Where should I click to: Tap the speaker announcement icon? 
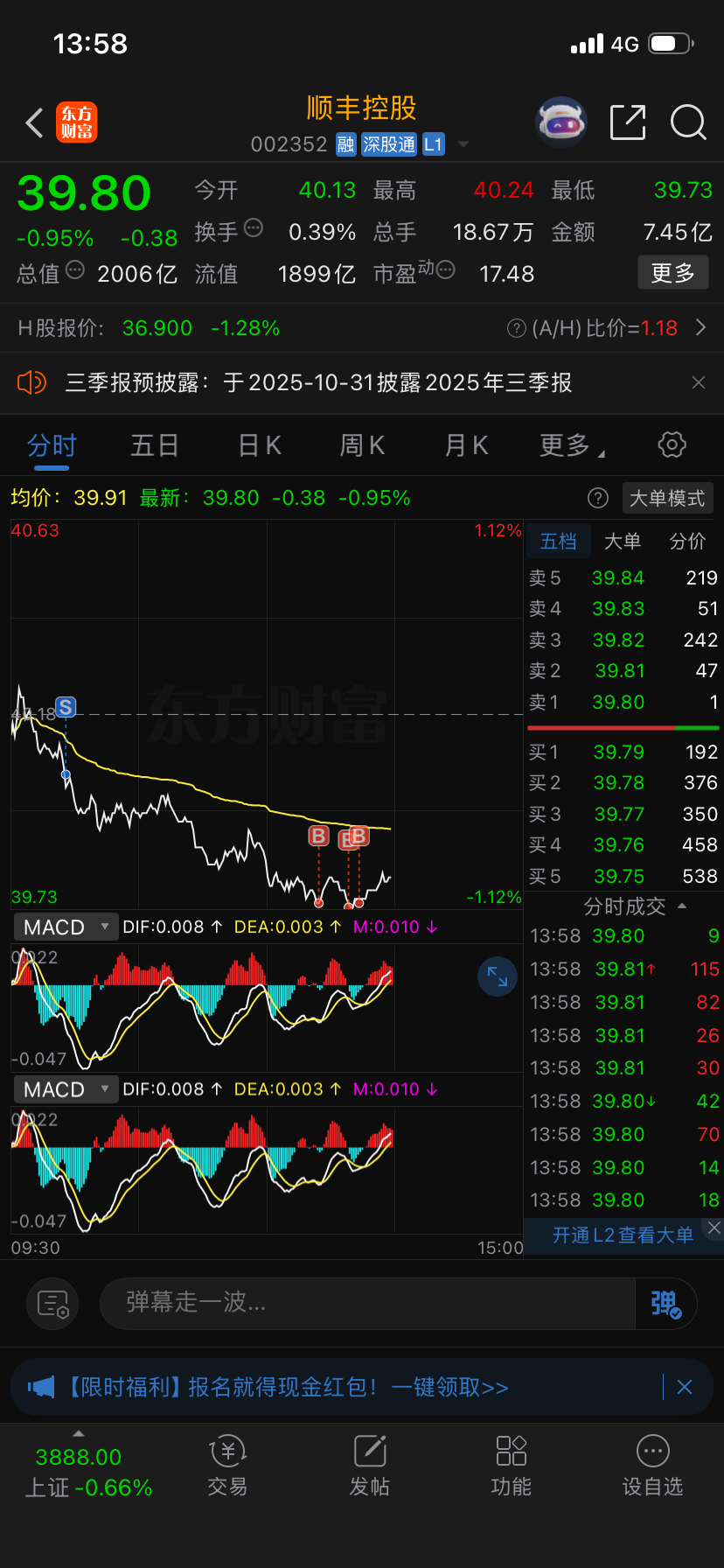click(31, 382)
